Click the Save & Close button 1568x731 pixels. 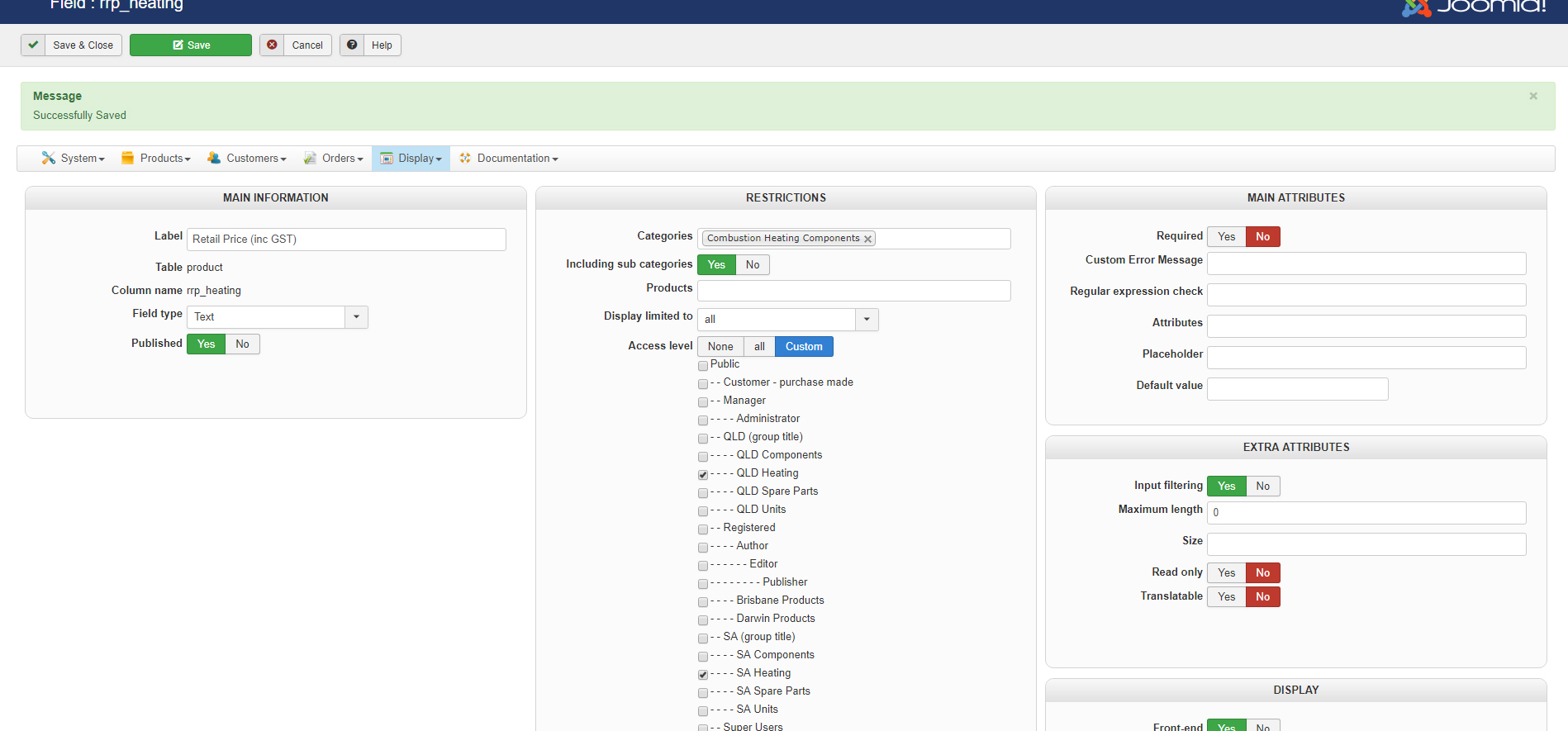71,45
